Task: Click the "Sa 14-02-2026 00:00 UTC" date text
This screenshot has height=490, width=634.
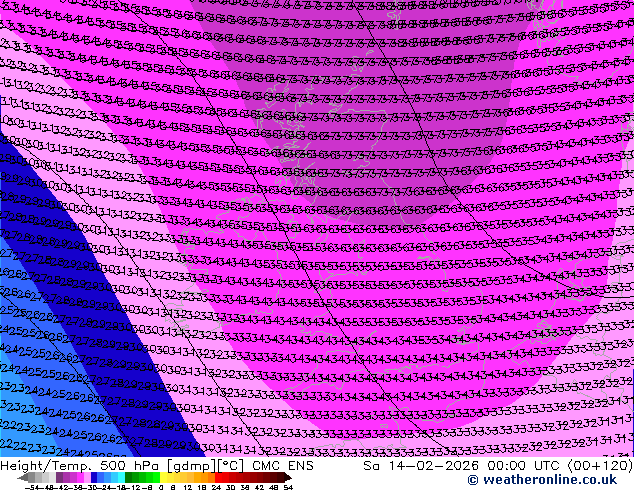Action: pos(463,466)
